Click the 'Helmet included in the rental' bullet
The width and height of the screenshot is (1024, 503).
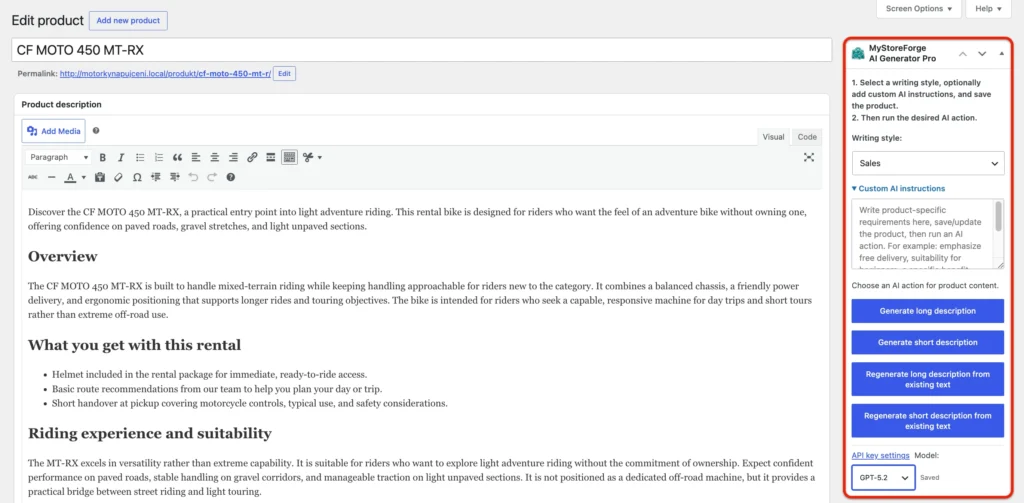tap(210, 374)
